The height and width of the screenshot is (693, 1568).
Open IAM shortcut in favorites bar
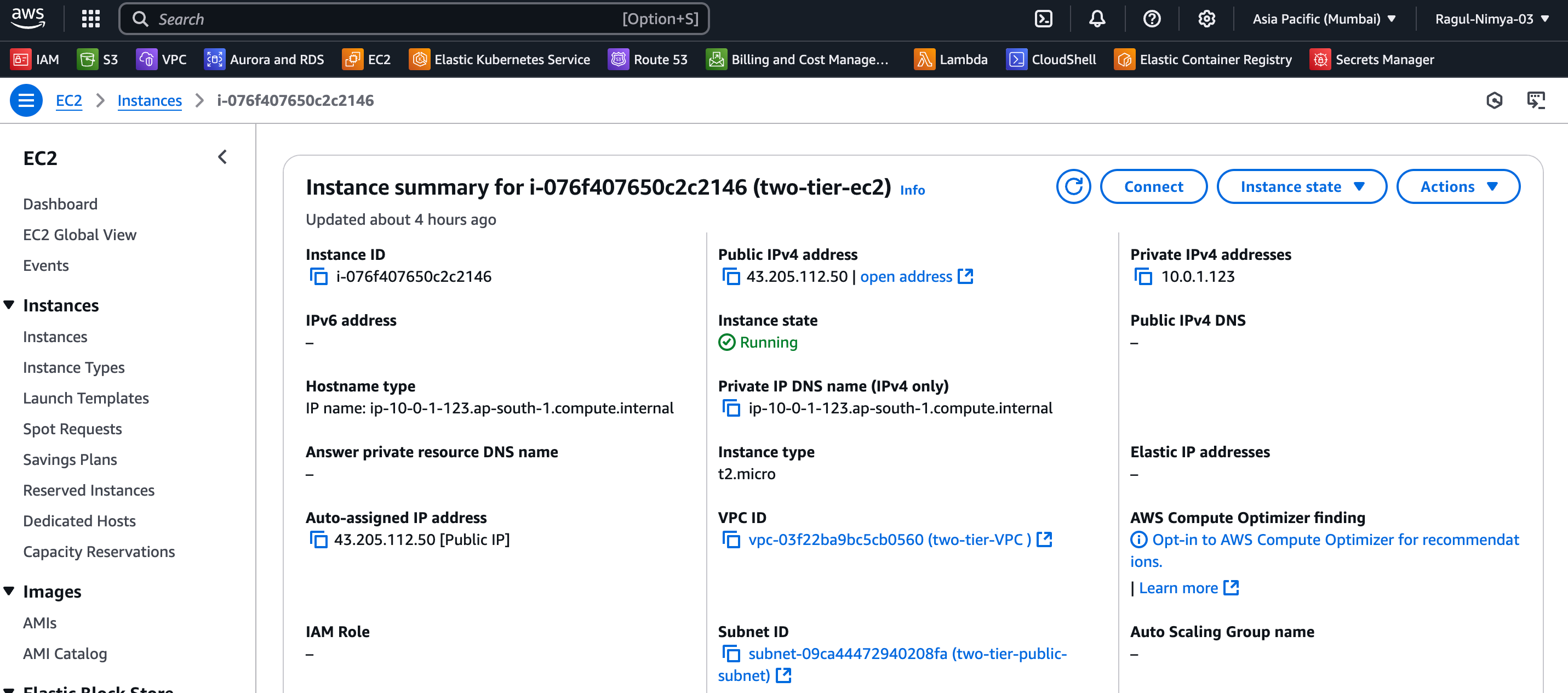(x=35, y=59)
